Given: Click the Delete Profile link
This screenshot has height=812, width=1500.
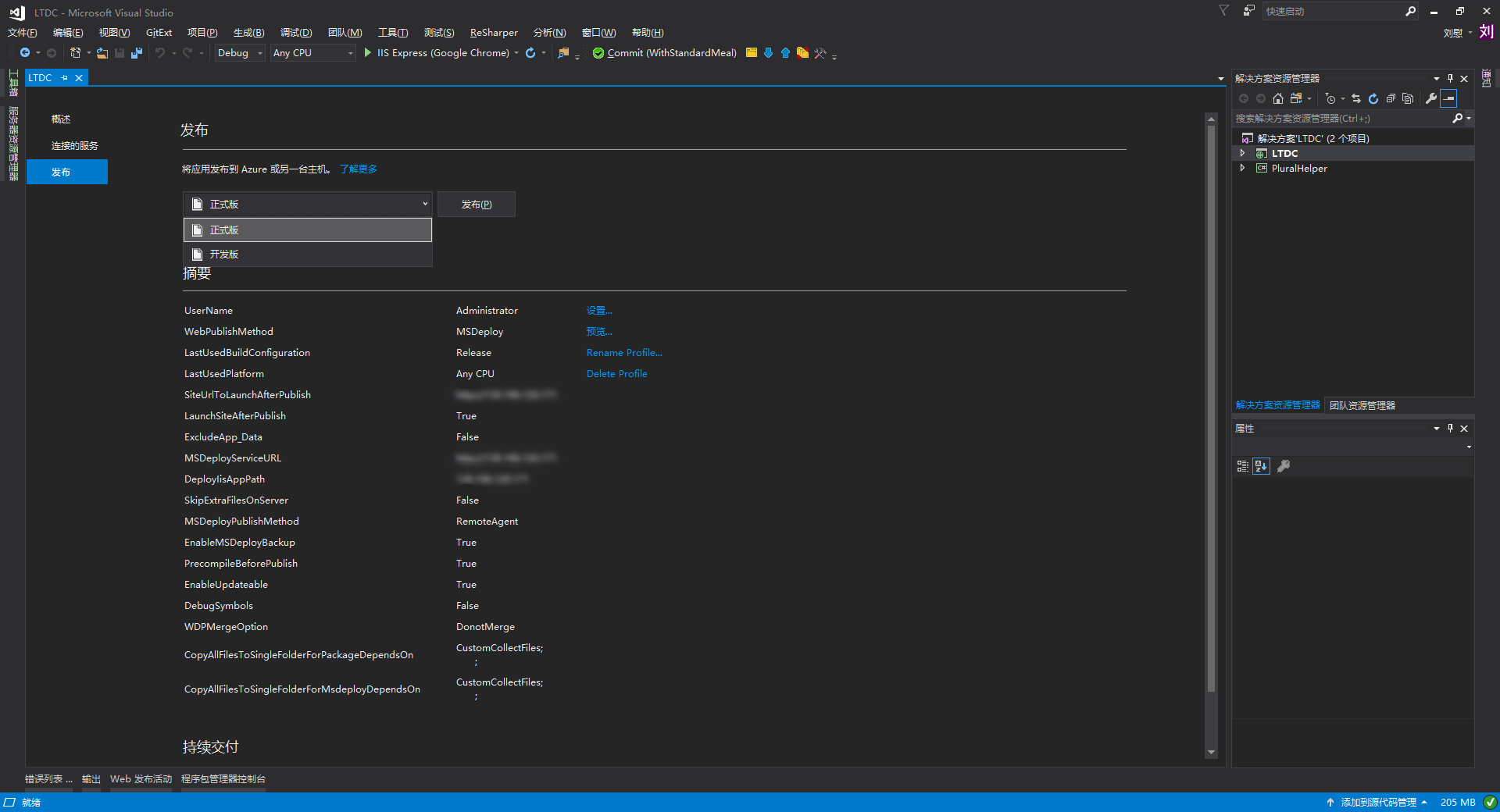Looking at the screenshot, I should (x=617, y=374).
